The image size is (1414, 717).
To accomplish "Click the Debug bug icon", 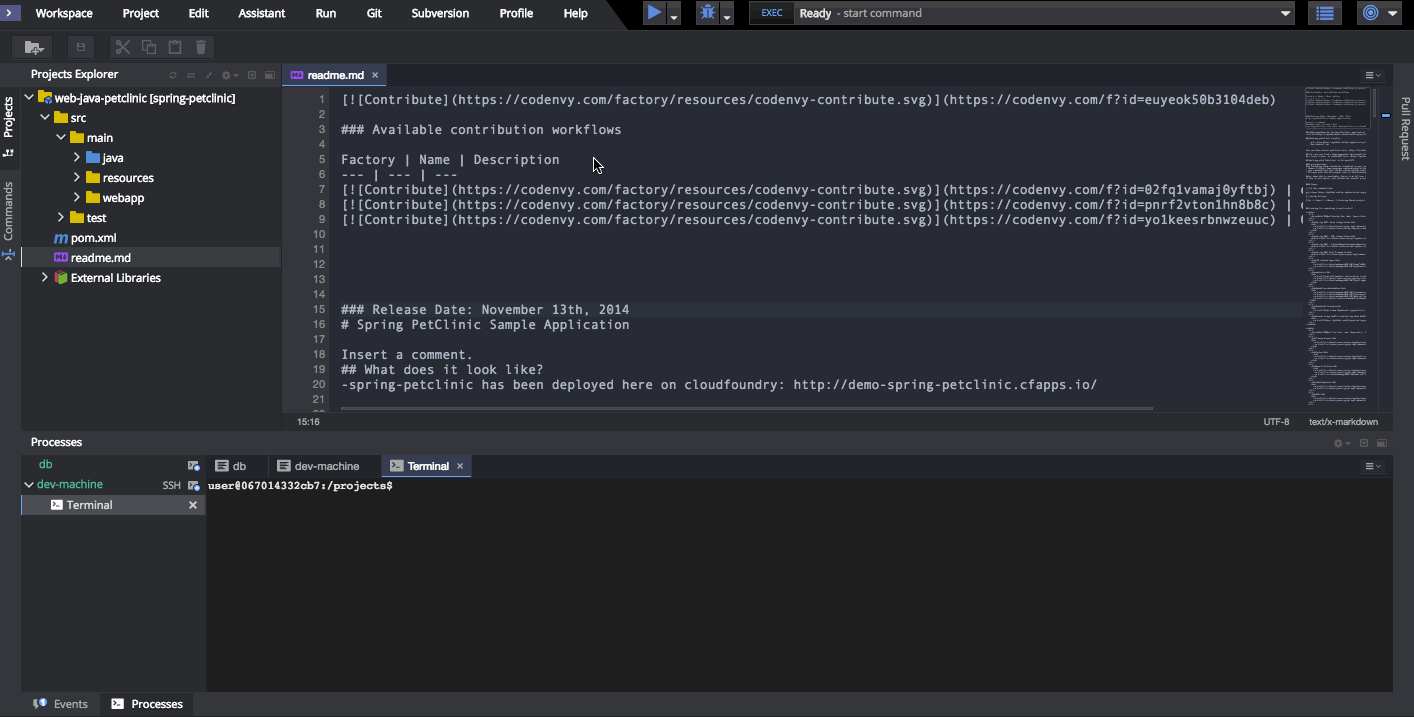I will coord(708,13).
